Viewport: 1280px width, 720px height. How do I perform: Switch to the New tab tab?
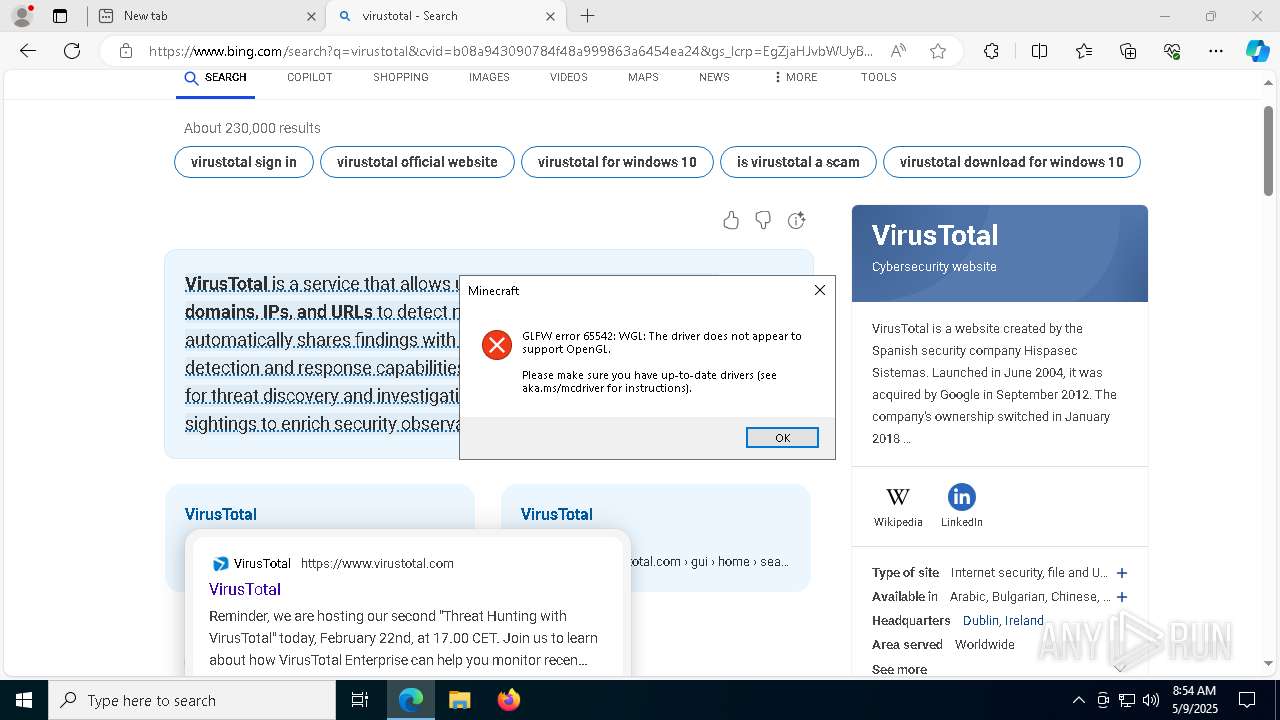click(205, 16)
